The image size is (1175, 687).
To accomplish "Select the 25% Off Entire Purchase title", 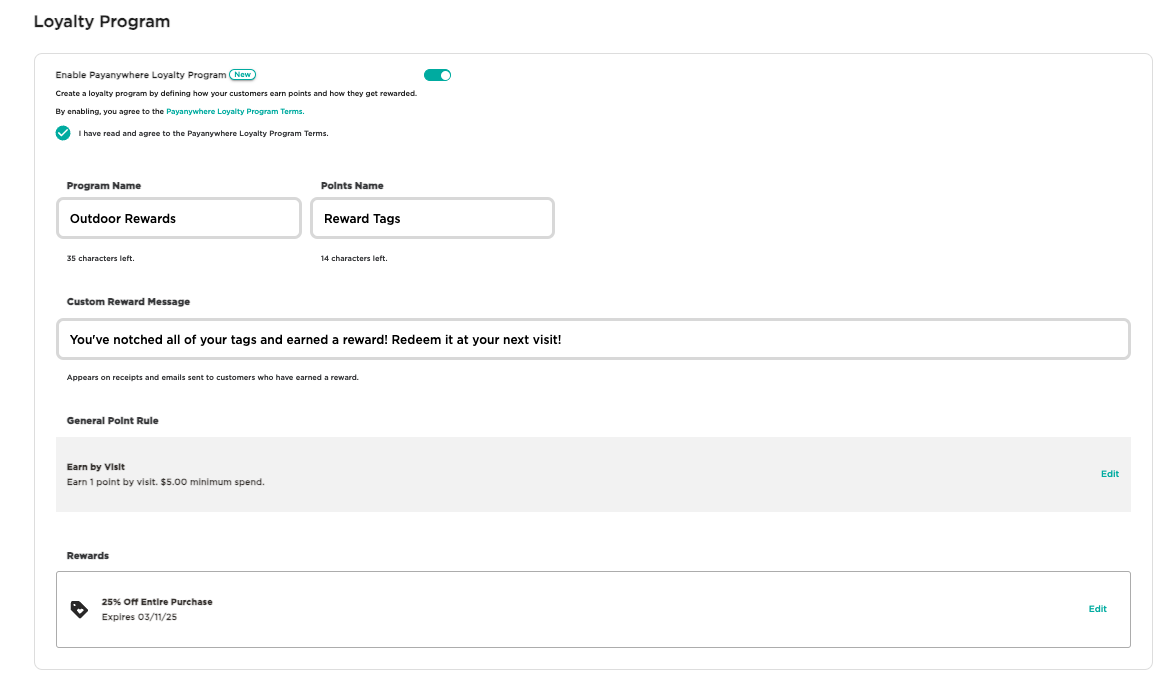I will pos(157,602).
